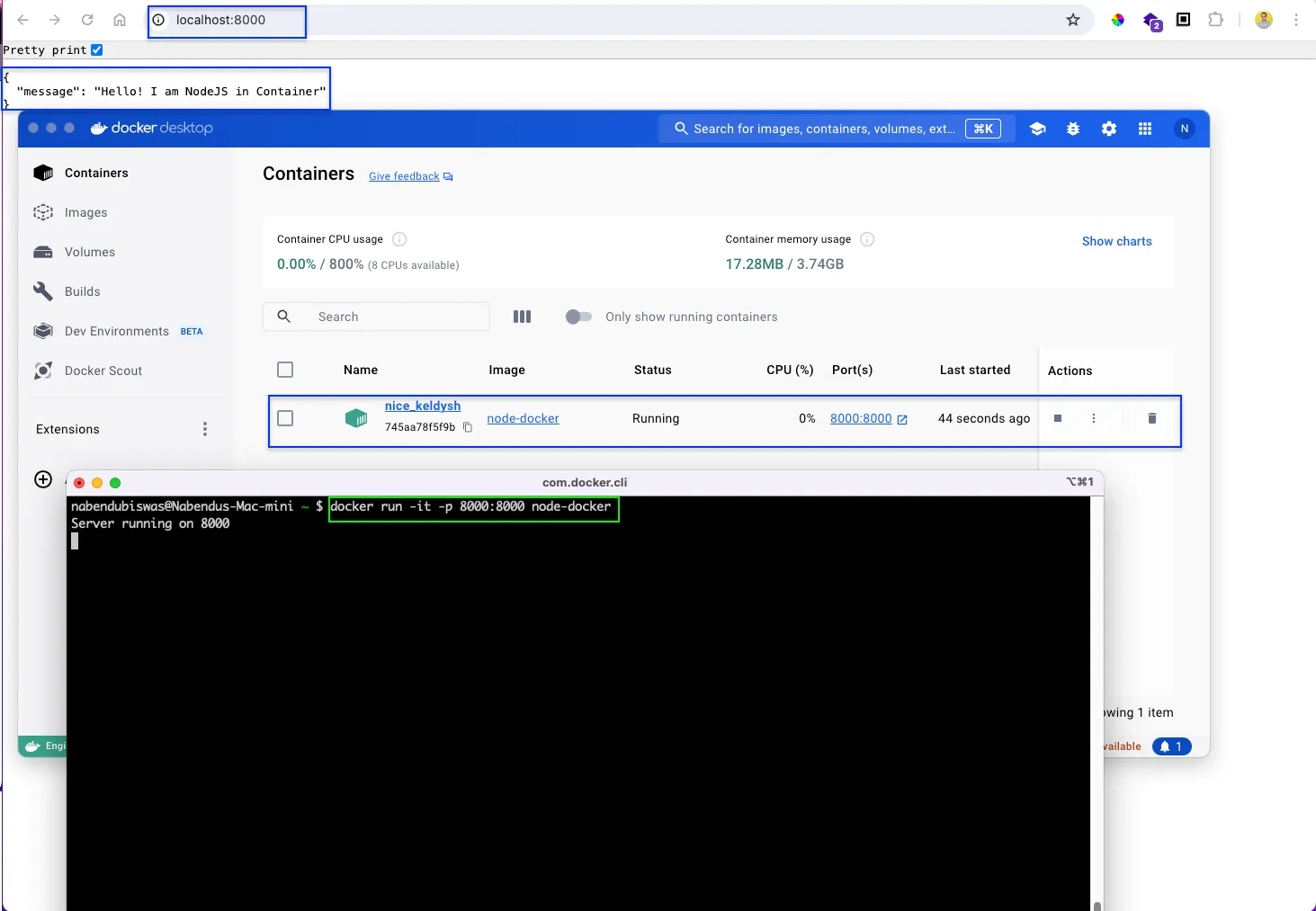Open Docker Desktop settings gear

pyautogui.click(x=1109, y=129)
